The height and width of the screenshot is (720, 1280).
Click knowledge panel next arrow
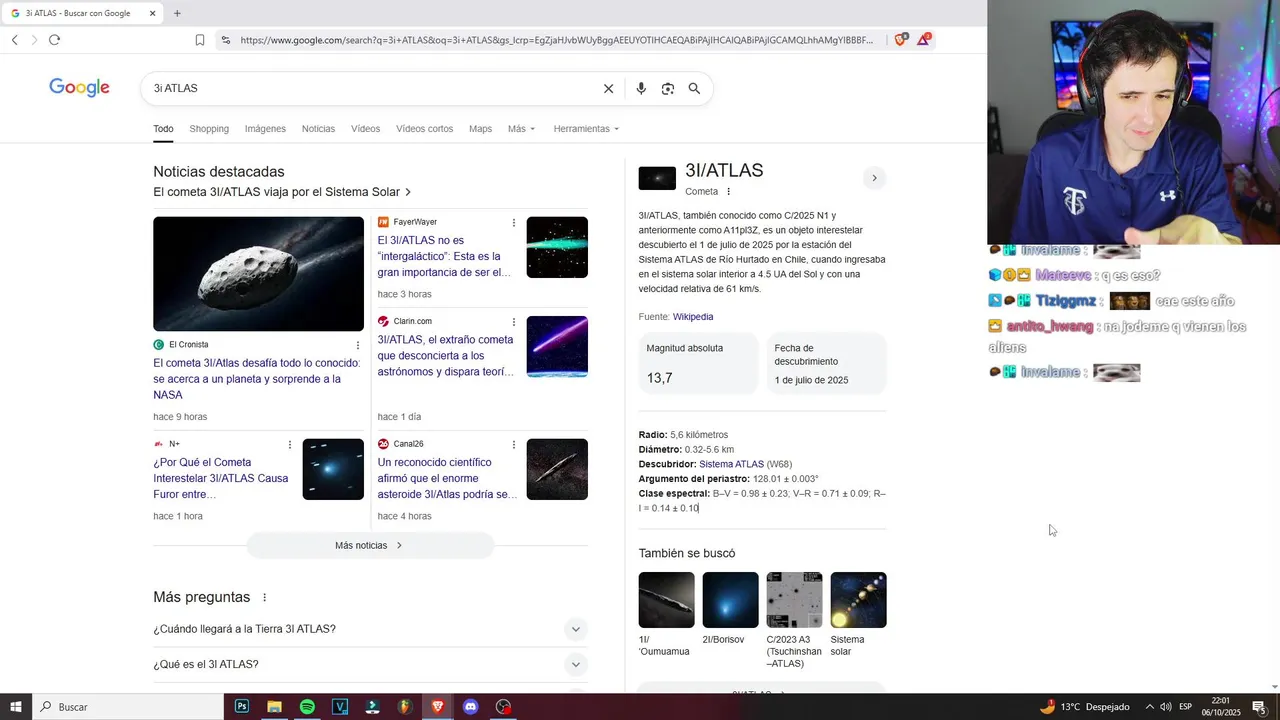(874, 178)
